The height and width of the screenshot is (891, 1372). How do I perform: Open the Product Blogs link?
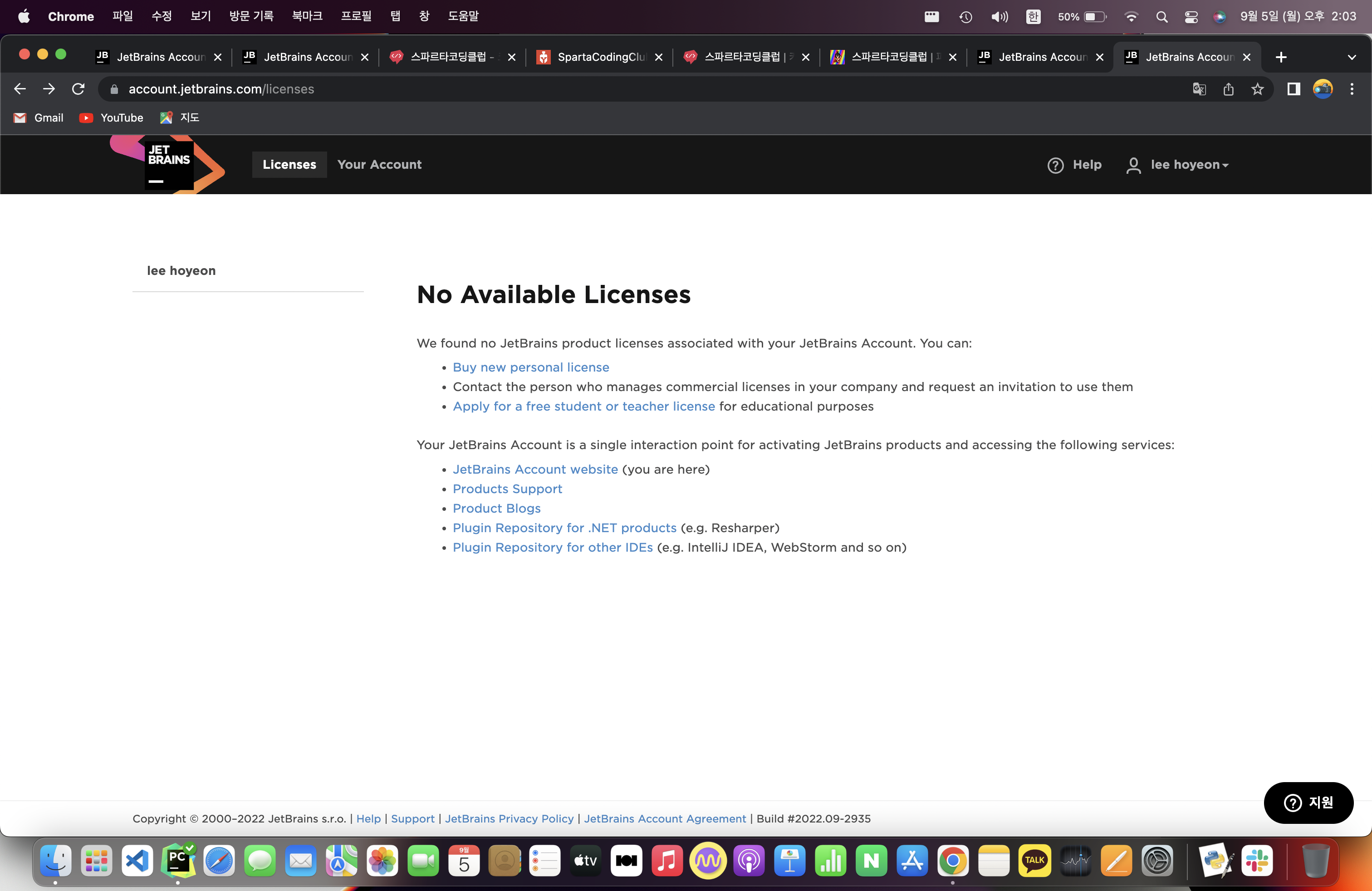click(496, 508)
